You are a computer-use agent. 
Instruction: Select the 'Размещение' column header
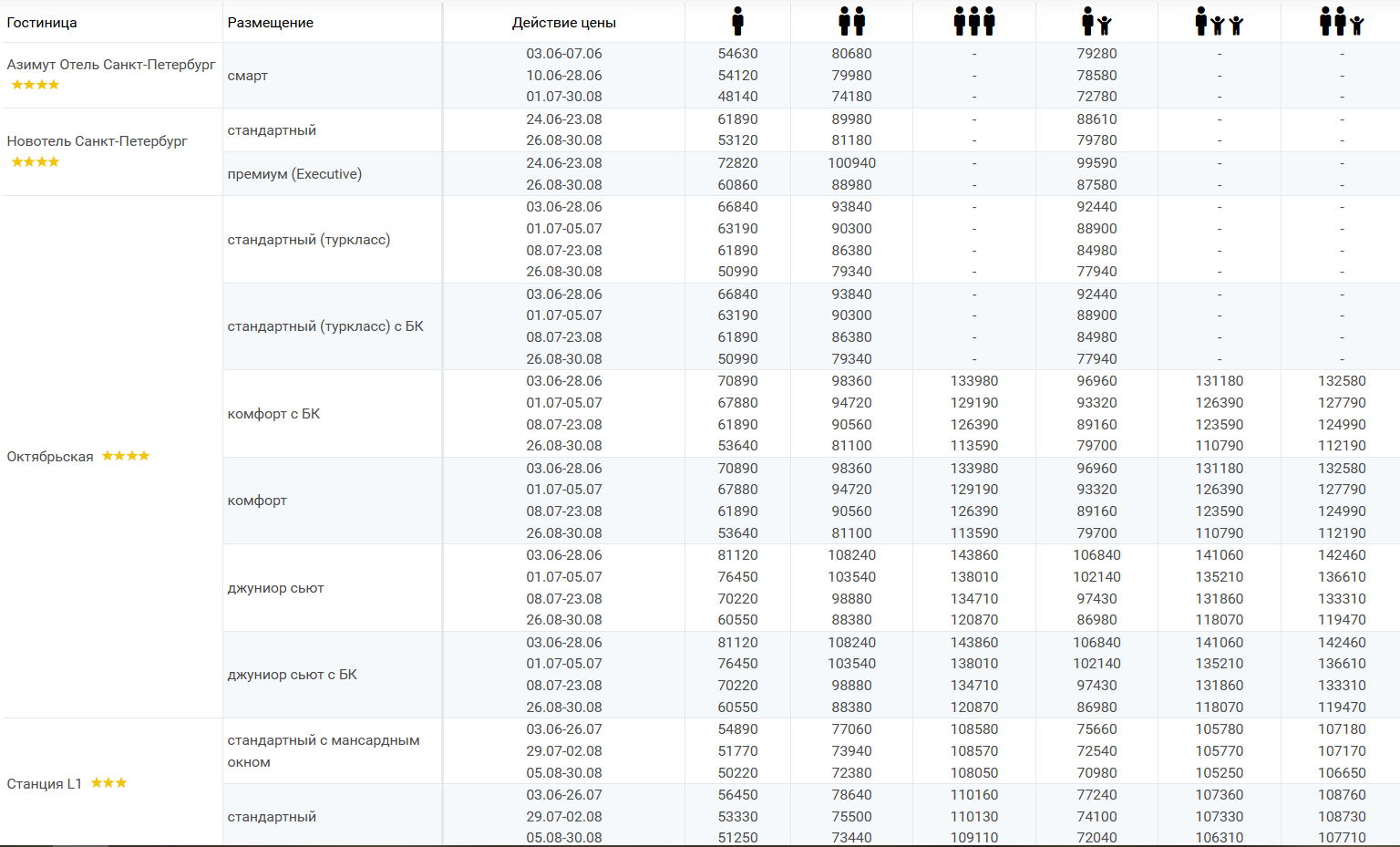tap(271, 23)
